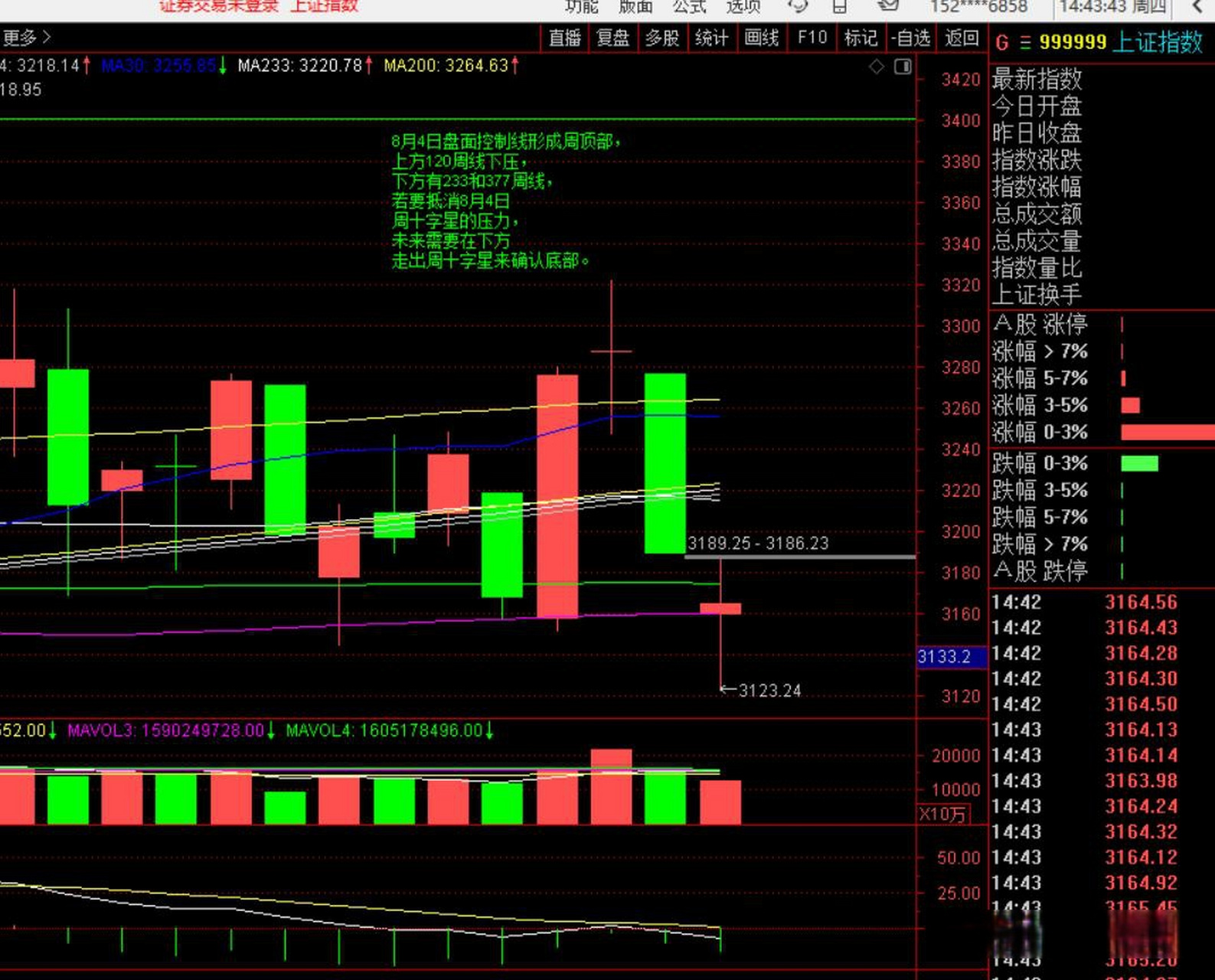Screen dimensions: 1215x980
Task: Click the 跌幅 3-5% row
Action: point(1102,490)
